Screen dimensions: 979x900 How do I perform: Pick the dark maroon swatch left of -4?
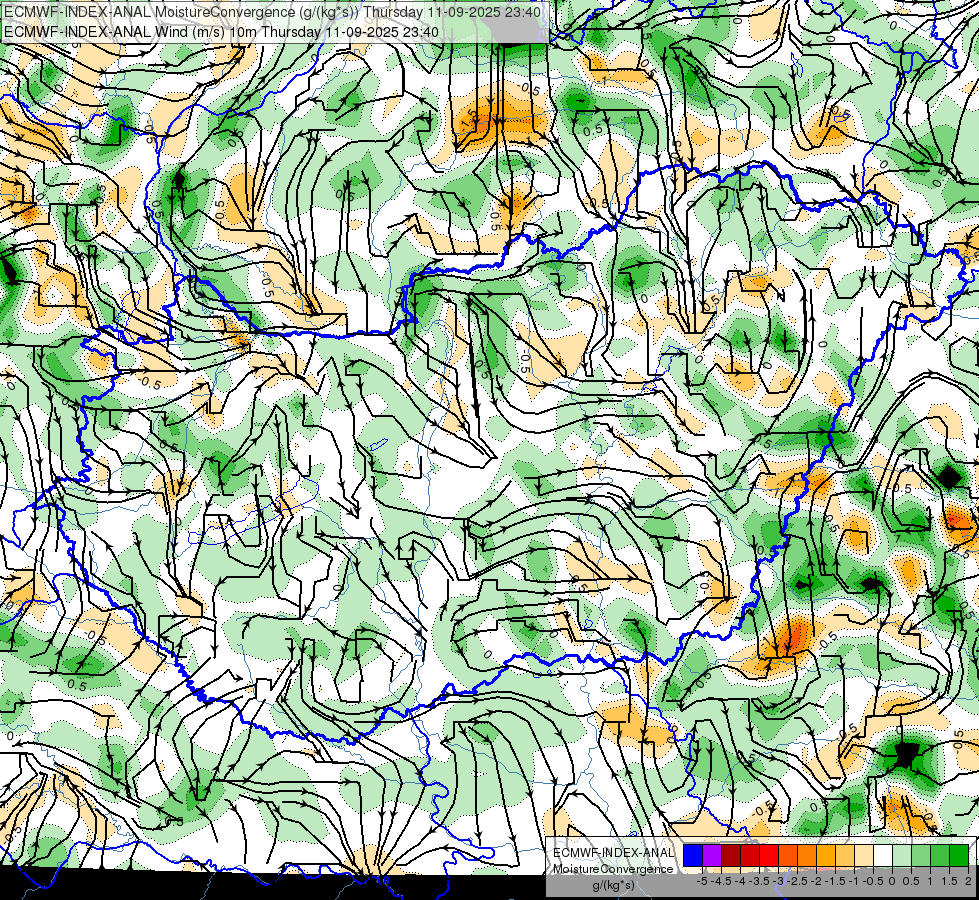pyautogui.click(x=731, y=855)
